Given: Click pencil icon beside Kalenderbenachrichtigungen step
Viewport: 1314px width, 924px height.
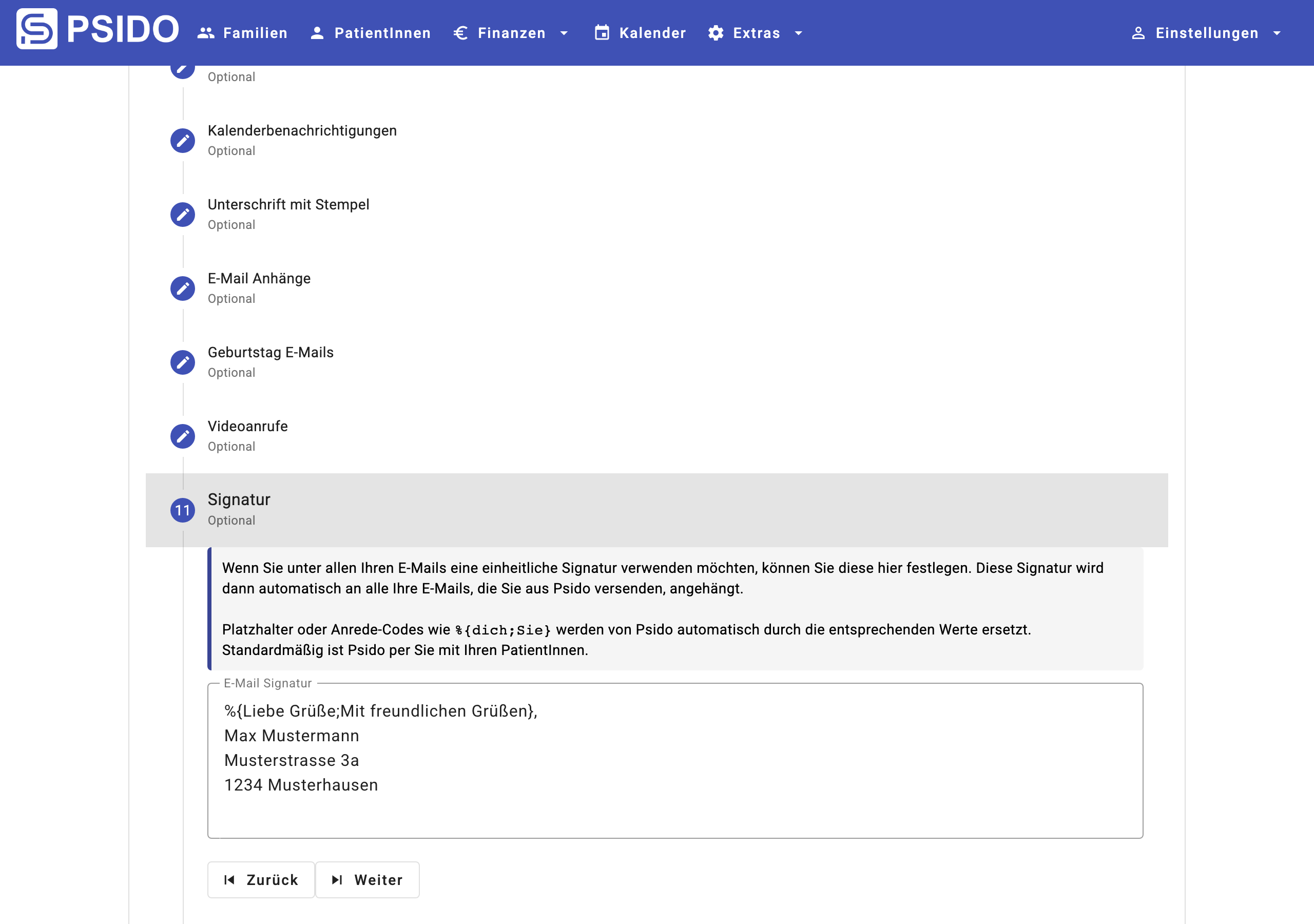Looking at the screenshot, I should click(183, 140).
